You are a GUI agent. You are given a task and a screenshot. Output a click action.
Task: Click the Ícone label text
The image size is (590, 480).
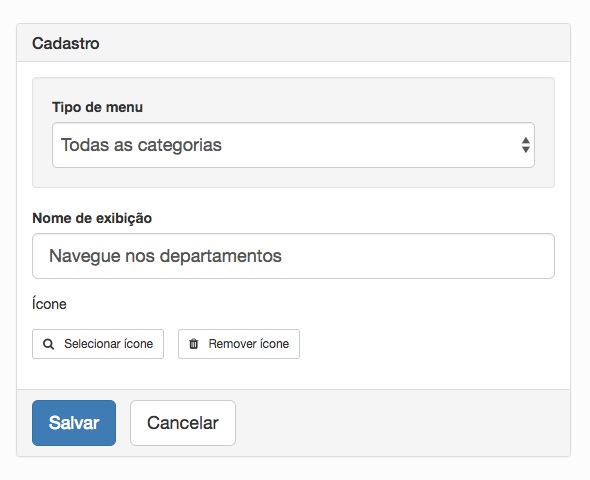pyautogui.click(x=49, y=304)
